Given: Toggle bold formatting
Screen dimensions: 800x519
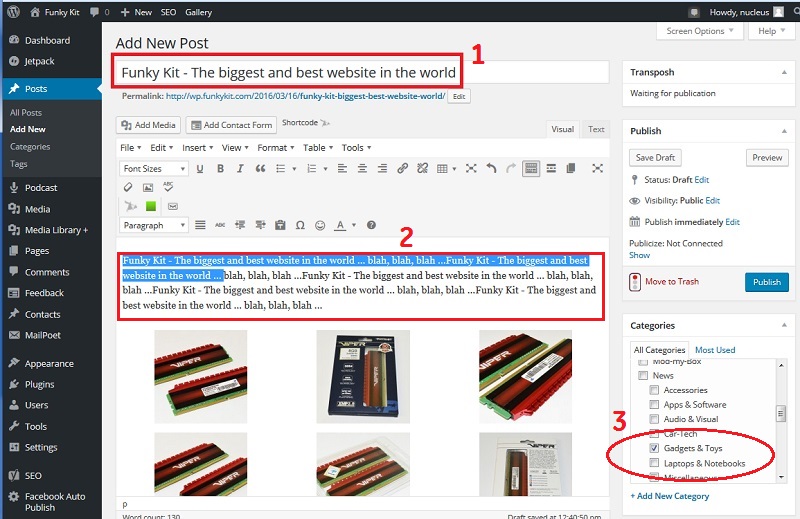Looking at the screenshot, I should [x=220, y=168].
